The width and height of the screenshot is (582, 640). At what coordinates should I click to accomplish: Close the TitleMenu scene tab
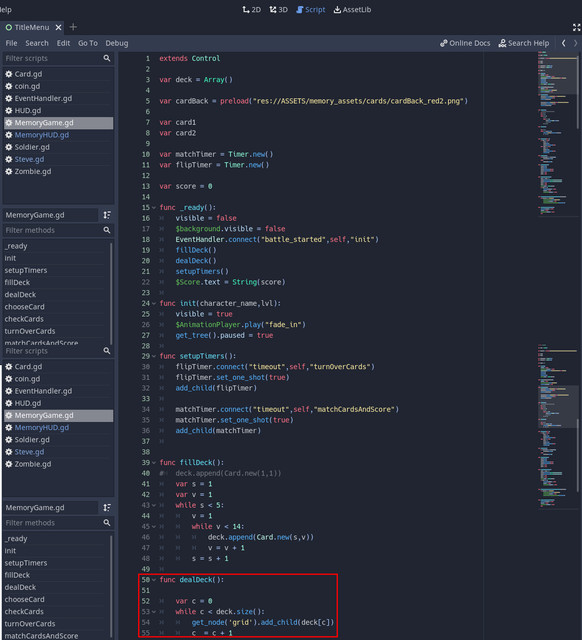click(58, 27)
